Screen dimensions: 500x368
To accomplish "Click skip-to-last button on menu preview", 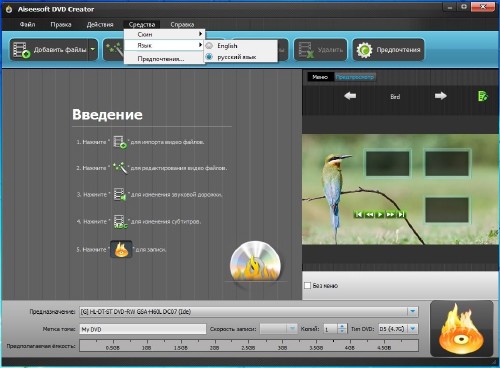I will pos(401,214).
